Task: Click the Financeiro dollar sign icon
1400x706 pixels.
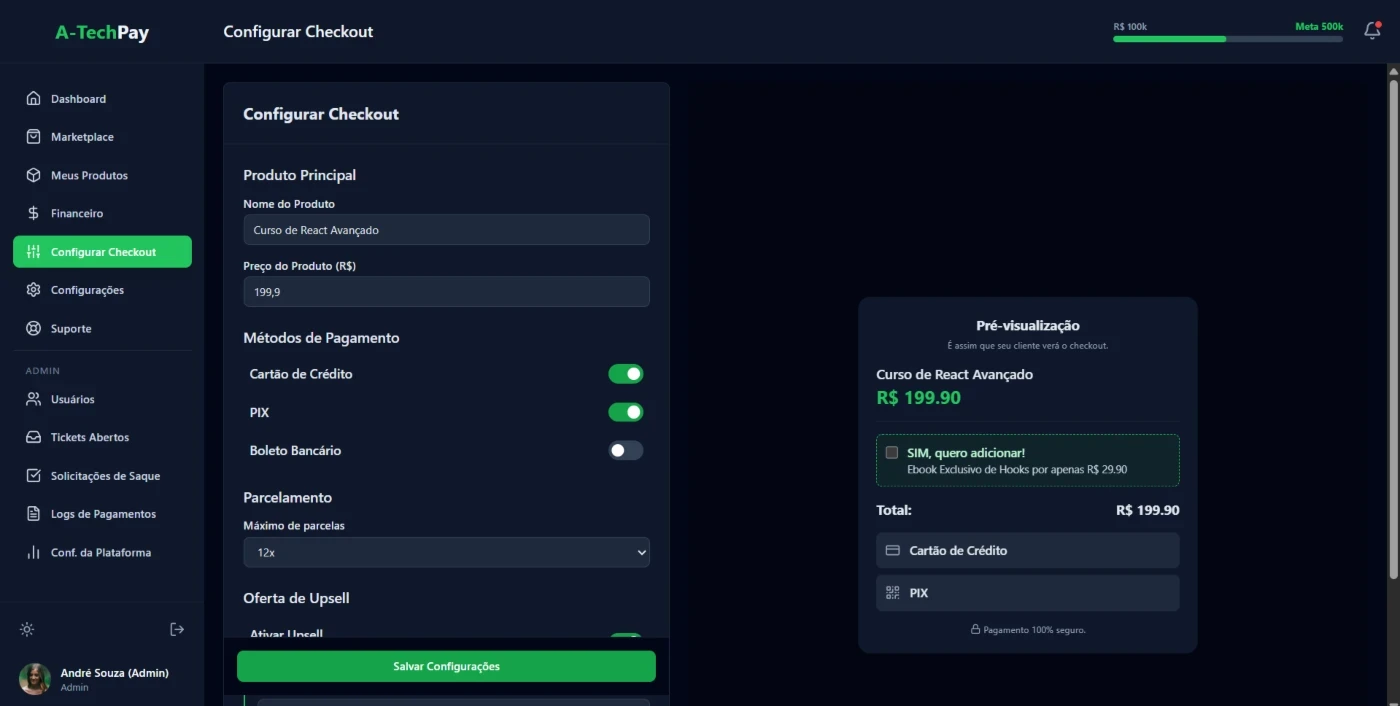Action: coord(33,213)
